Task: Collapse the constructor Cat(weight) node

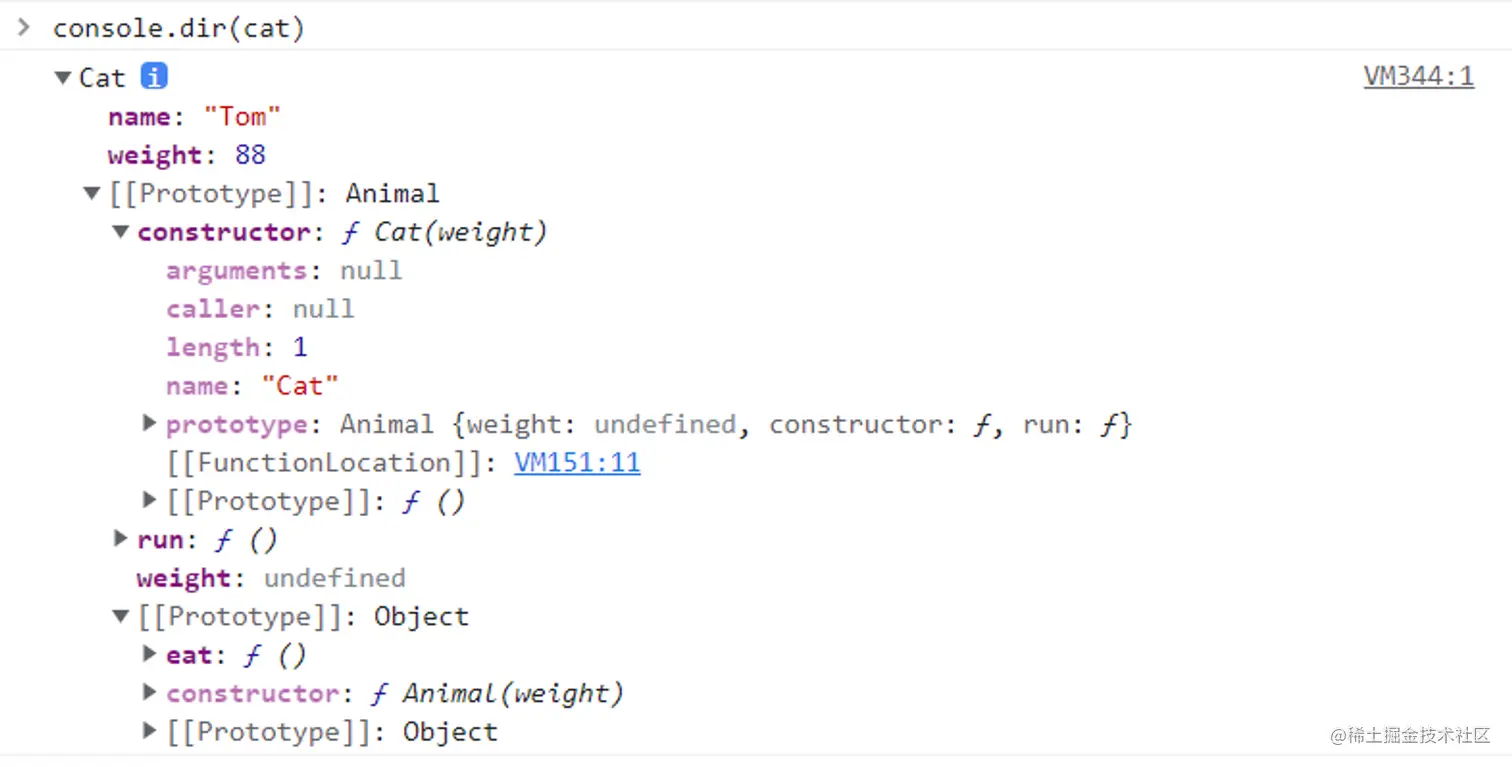Action: point(121,232)
